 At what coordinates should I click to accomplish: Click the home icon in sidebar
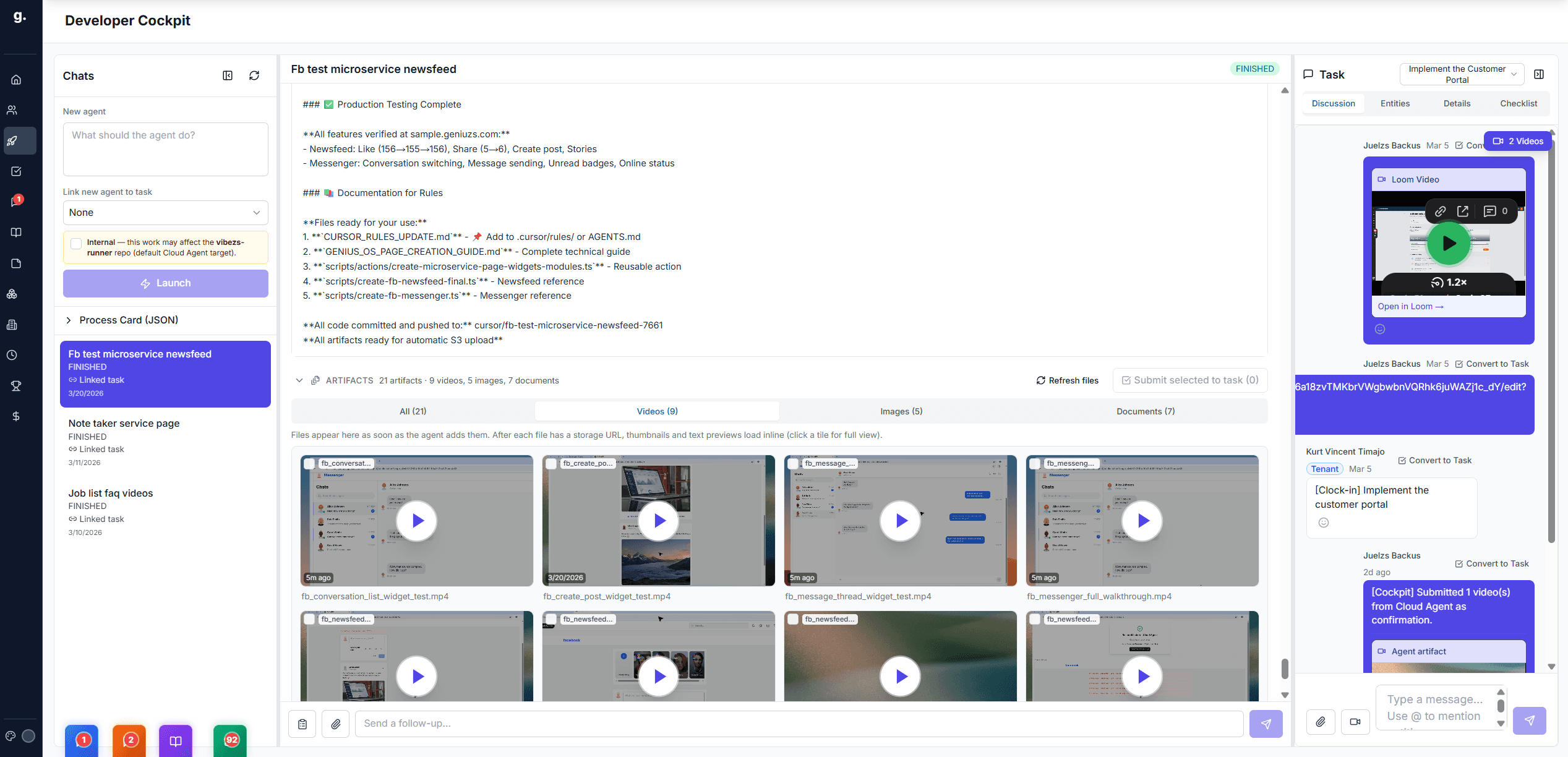click(16, 80)
